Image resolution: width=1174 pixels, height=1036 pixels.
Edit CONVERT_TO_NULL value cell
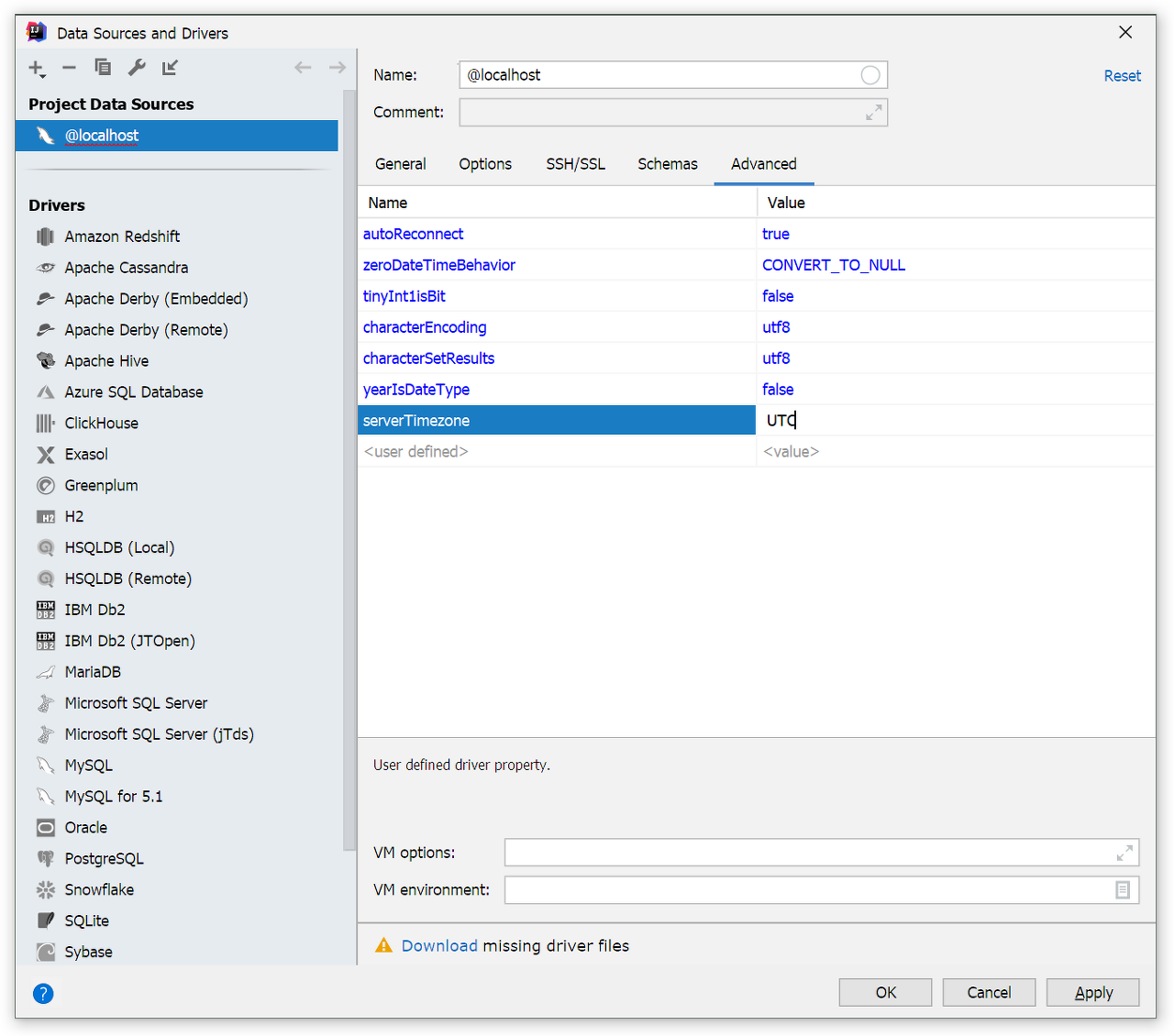click(x=956, y=266)
